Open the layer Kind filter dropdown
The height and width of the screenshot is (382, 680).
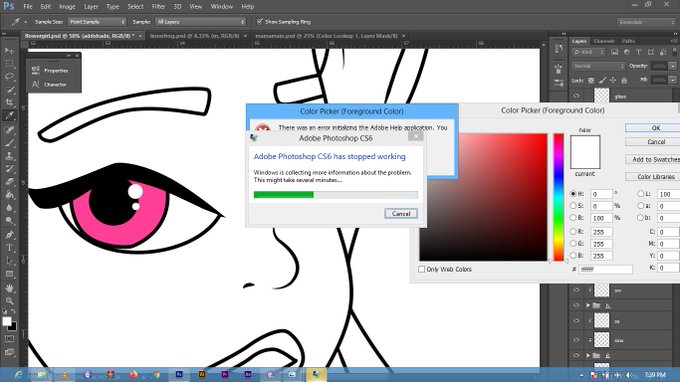(x=588, y=52)
